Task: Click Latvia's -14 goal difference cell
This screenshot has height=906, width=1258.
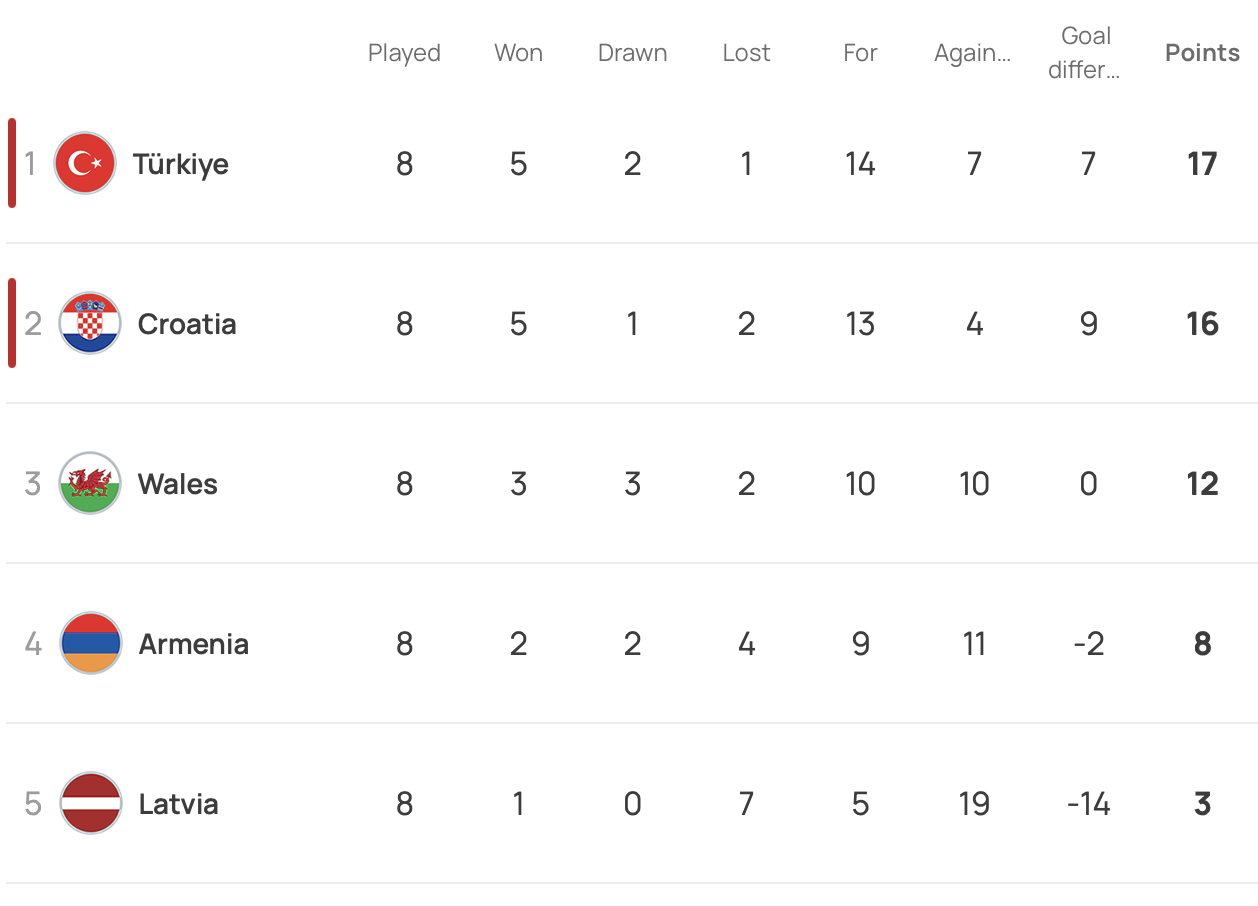Action: point(1088,804)
